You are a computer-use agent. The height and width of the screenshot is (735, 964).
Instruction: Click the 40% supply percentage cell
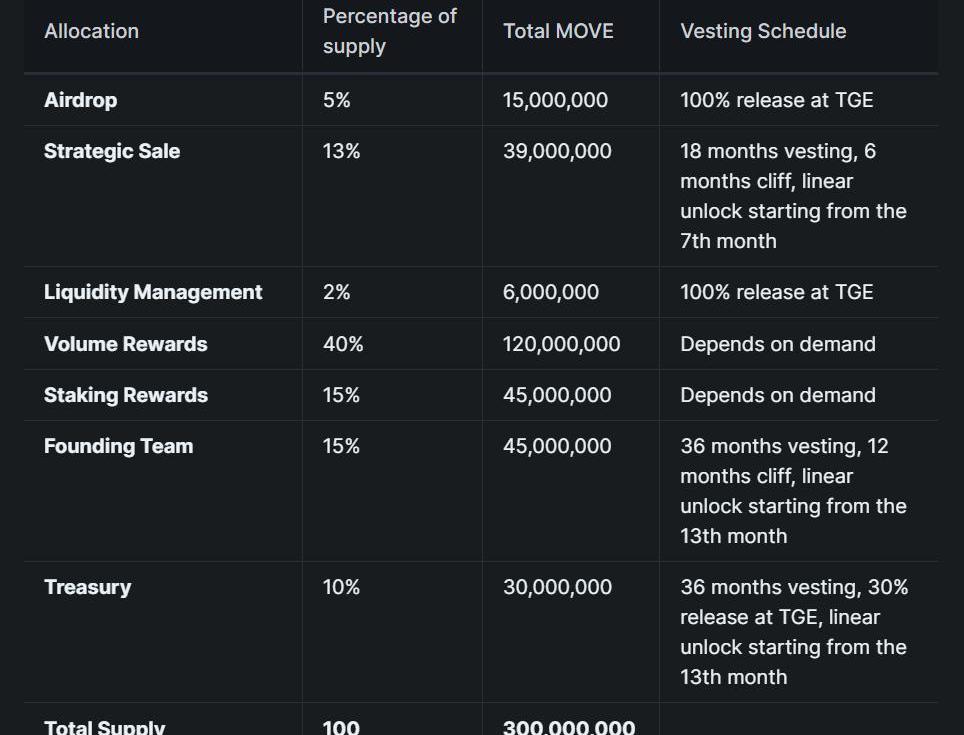[x=343, y=344]
